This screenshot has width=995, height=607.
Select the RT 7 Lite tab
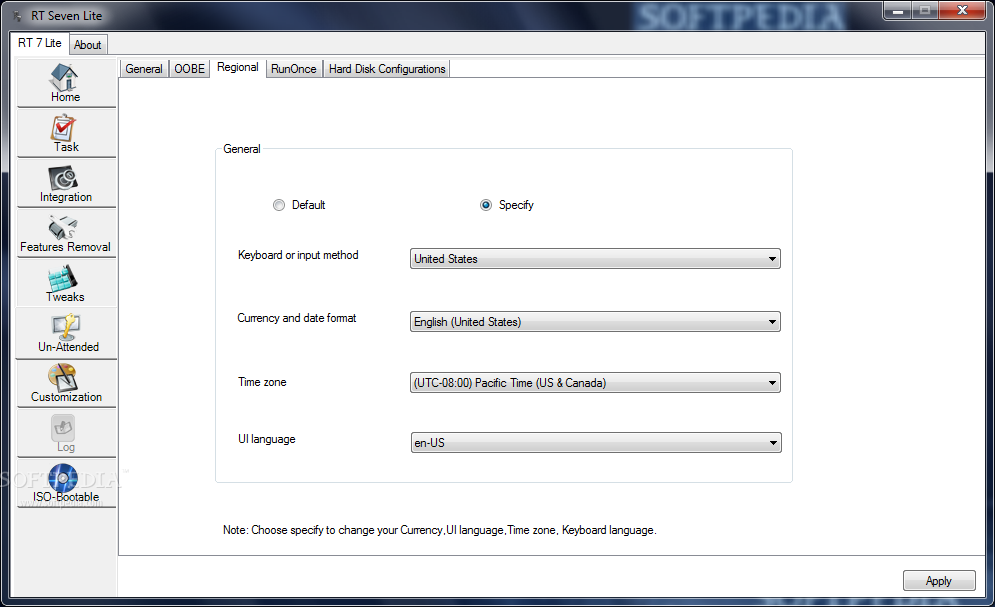(x=39, y=43)
